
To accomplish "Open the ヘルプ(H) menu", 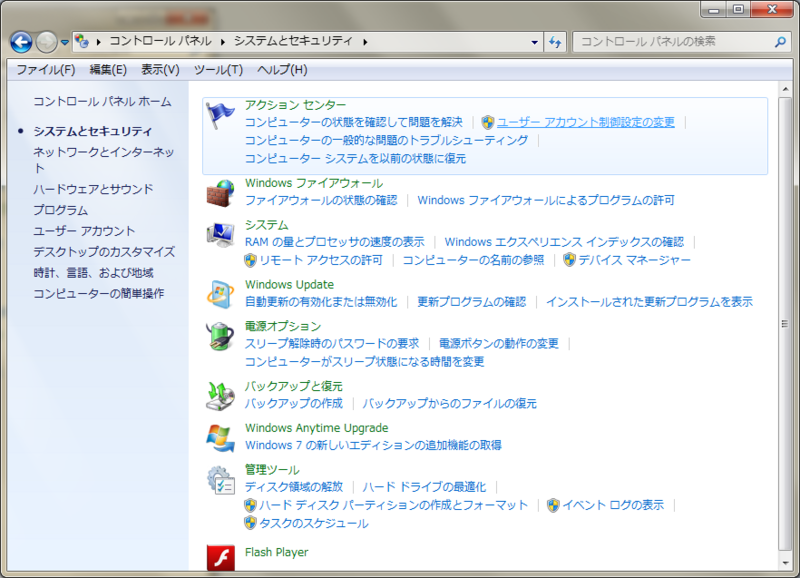I will tap(282, 69).
